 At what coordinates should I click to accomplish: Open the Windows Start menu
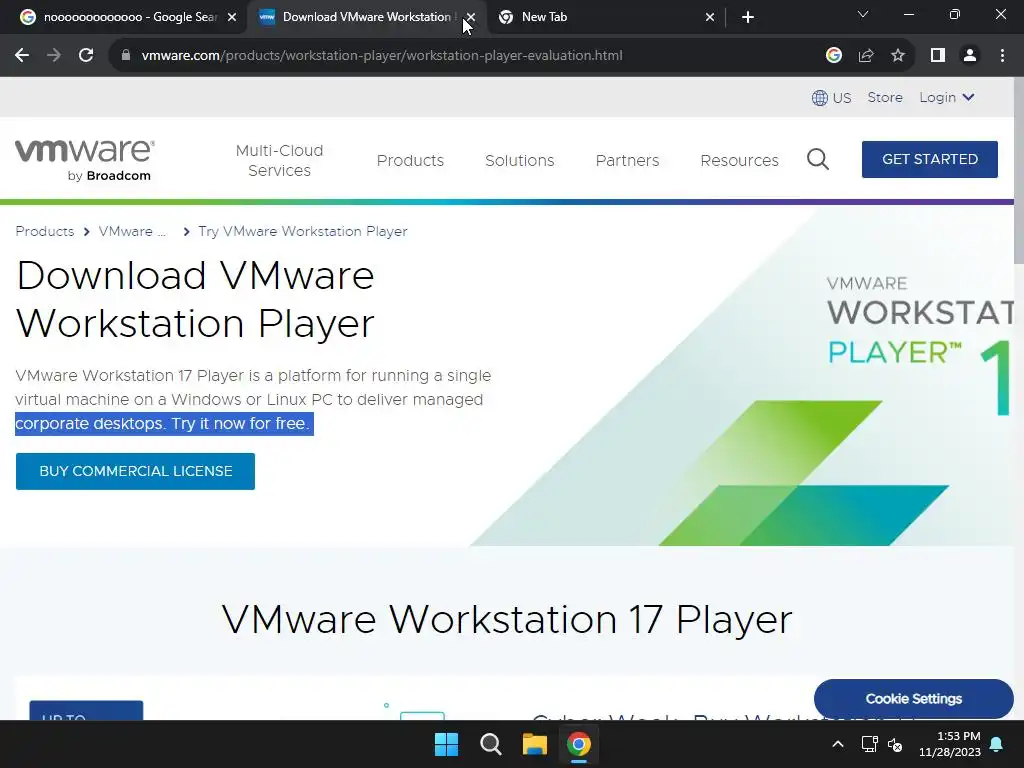point(447,744)
